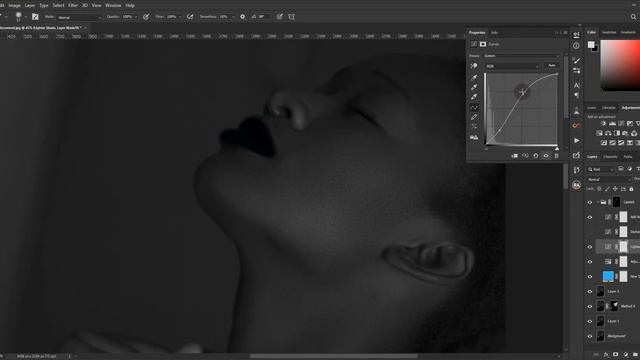The image size is (640, 360).
Task: Click the Auto button in Curves
Action: (552, 65)
